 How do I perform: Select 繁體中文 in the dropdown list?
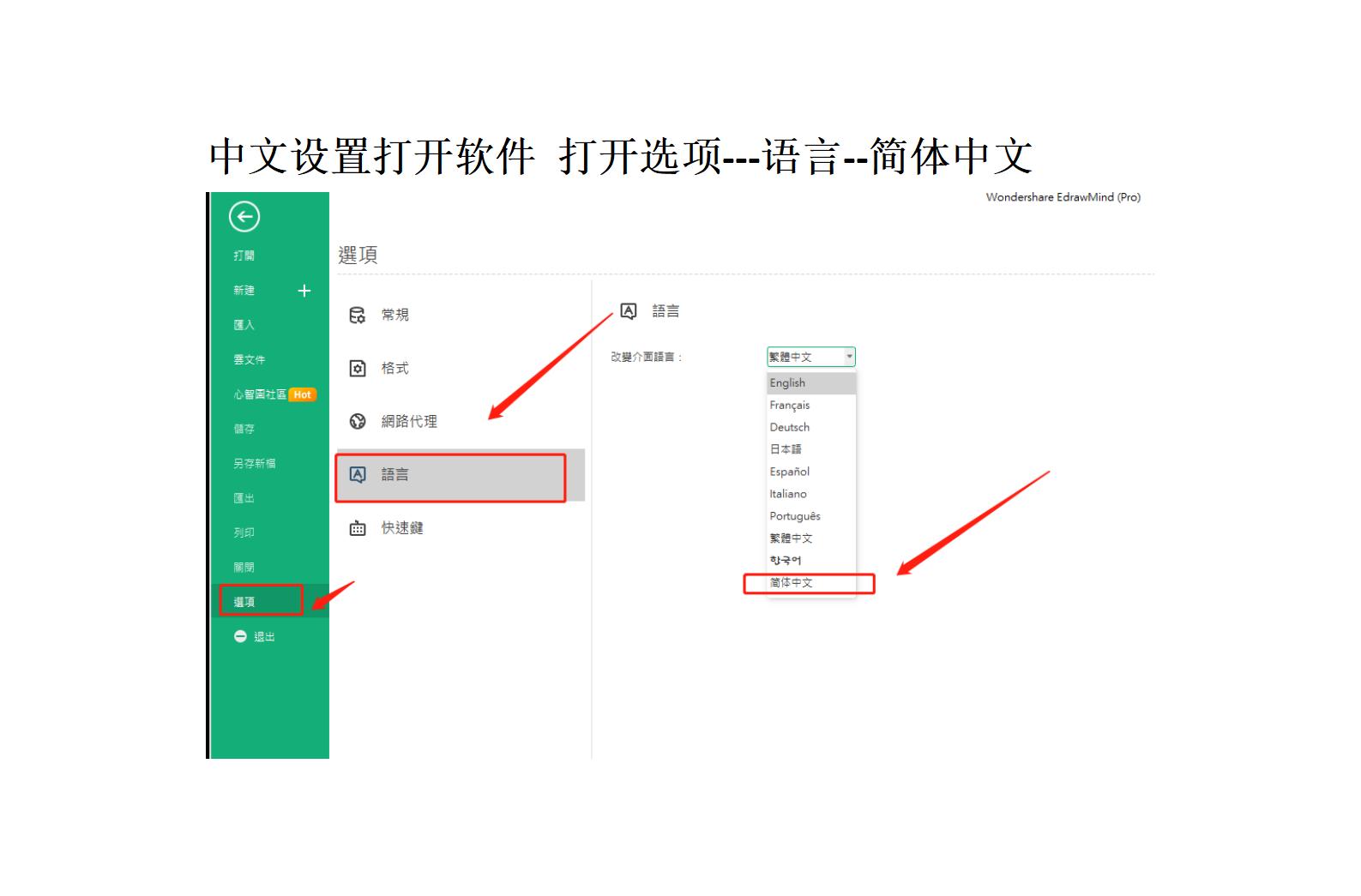coord(811,538)
